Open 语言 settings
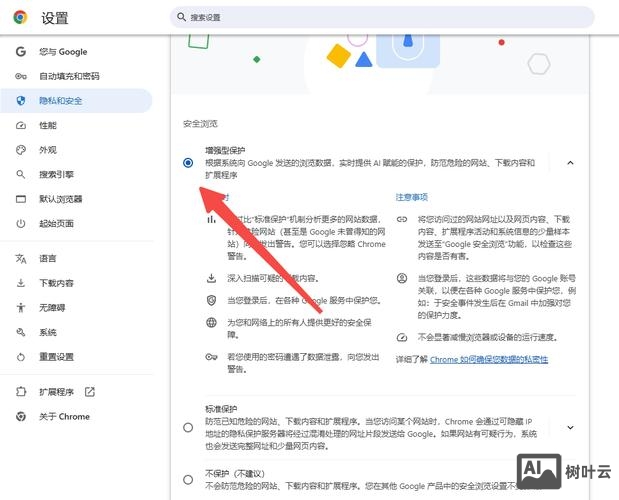The height and width of the screenshot is (500, 619). (x=48, y=258)
